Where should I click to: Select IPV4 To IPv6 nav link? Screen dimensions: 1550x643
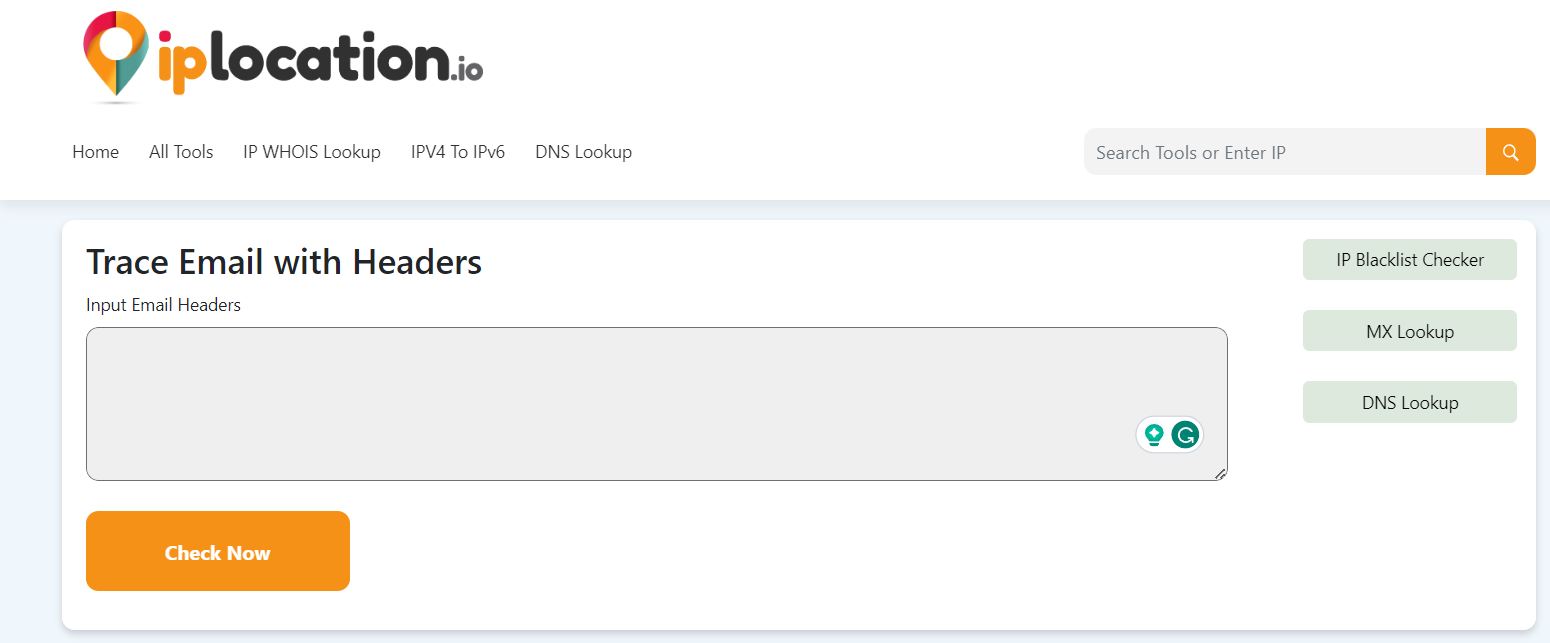click(457, 152)
